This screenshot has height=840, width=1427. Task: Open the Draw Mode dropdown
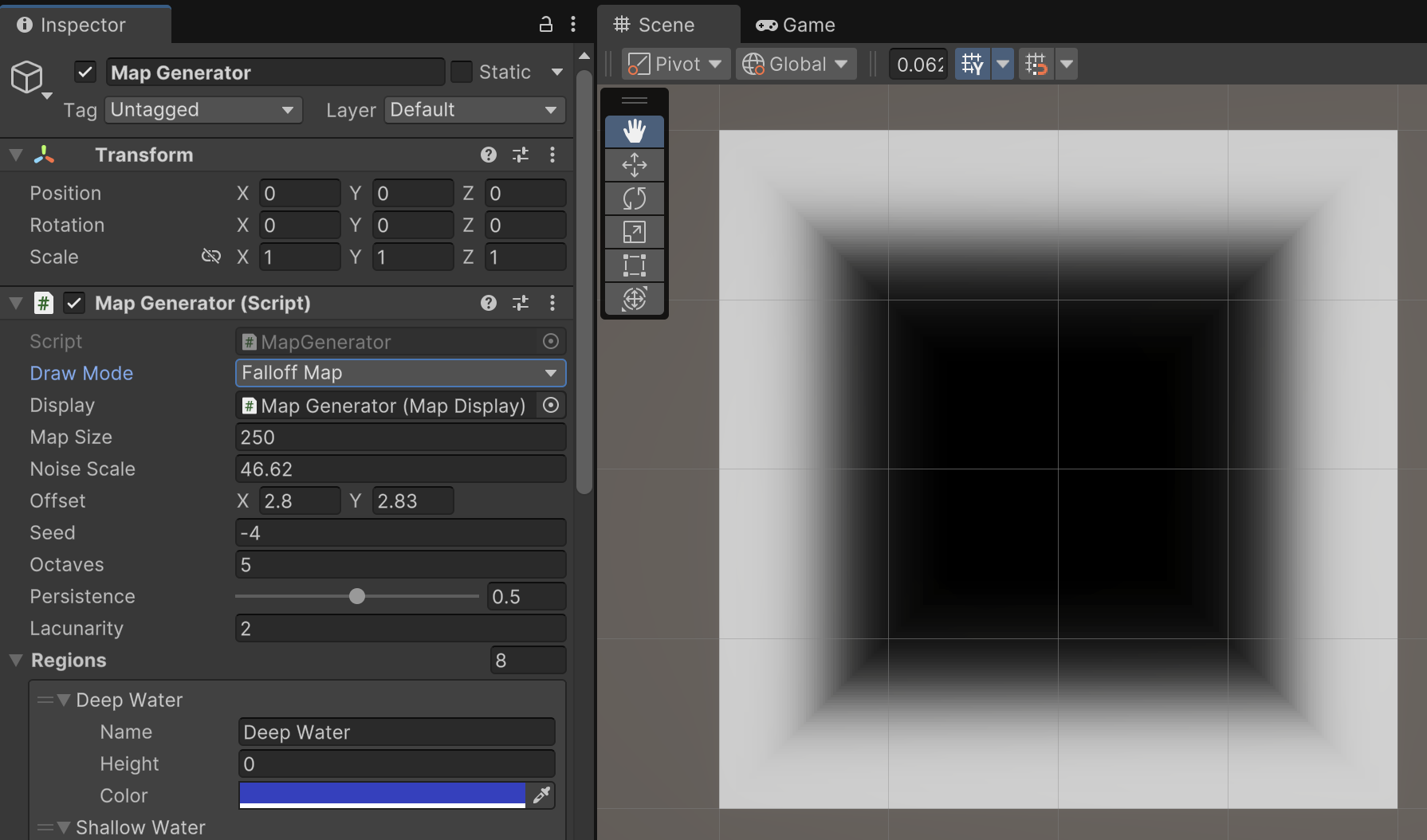(x=400, y=373)
